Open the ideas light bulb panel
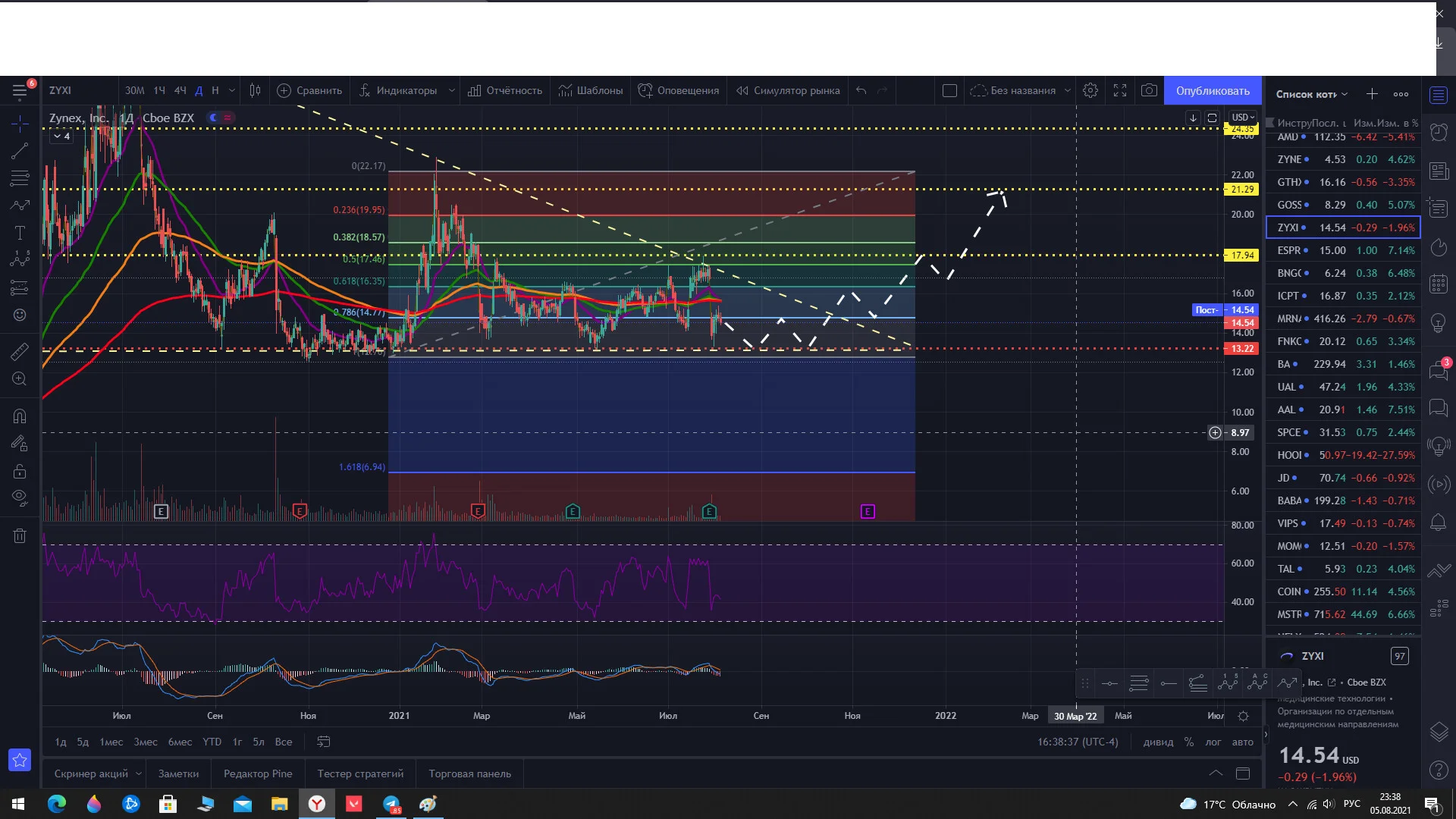The height and width of the screenshot is (819, 1456). pyautogui.click(x=1439, y=323)
